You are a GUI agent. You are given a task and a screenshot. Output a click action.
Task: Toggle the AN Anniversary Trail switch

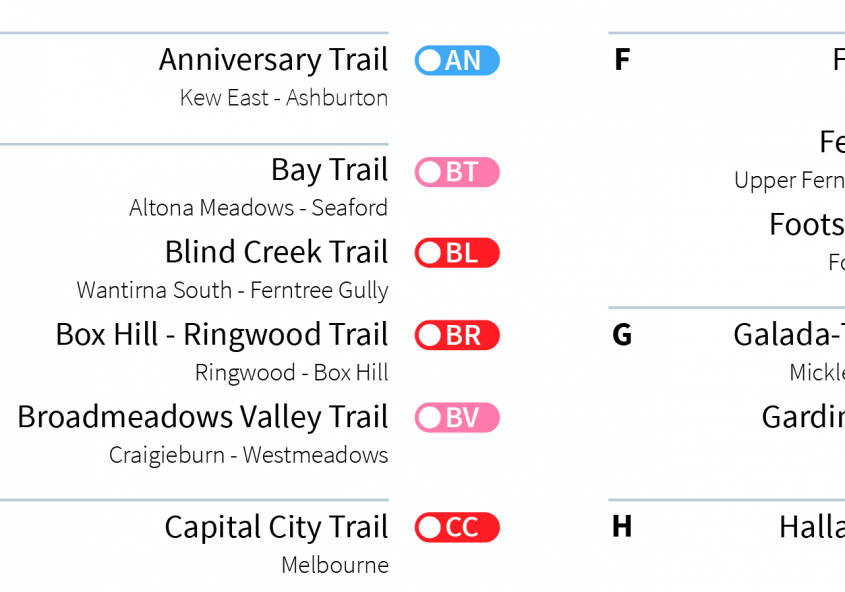coord(457,60)
